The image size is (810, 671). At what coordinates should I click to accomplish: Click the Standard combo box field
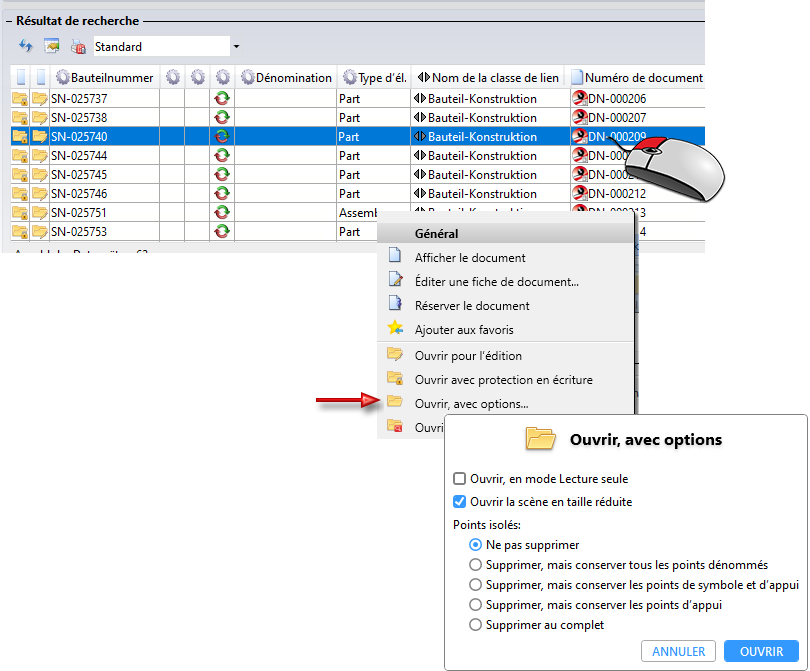(x=161, y=46)
